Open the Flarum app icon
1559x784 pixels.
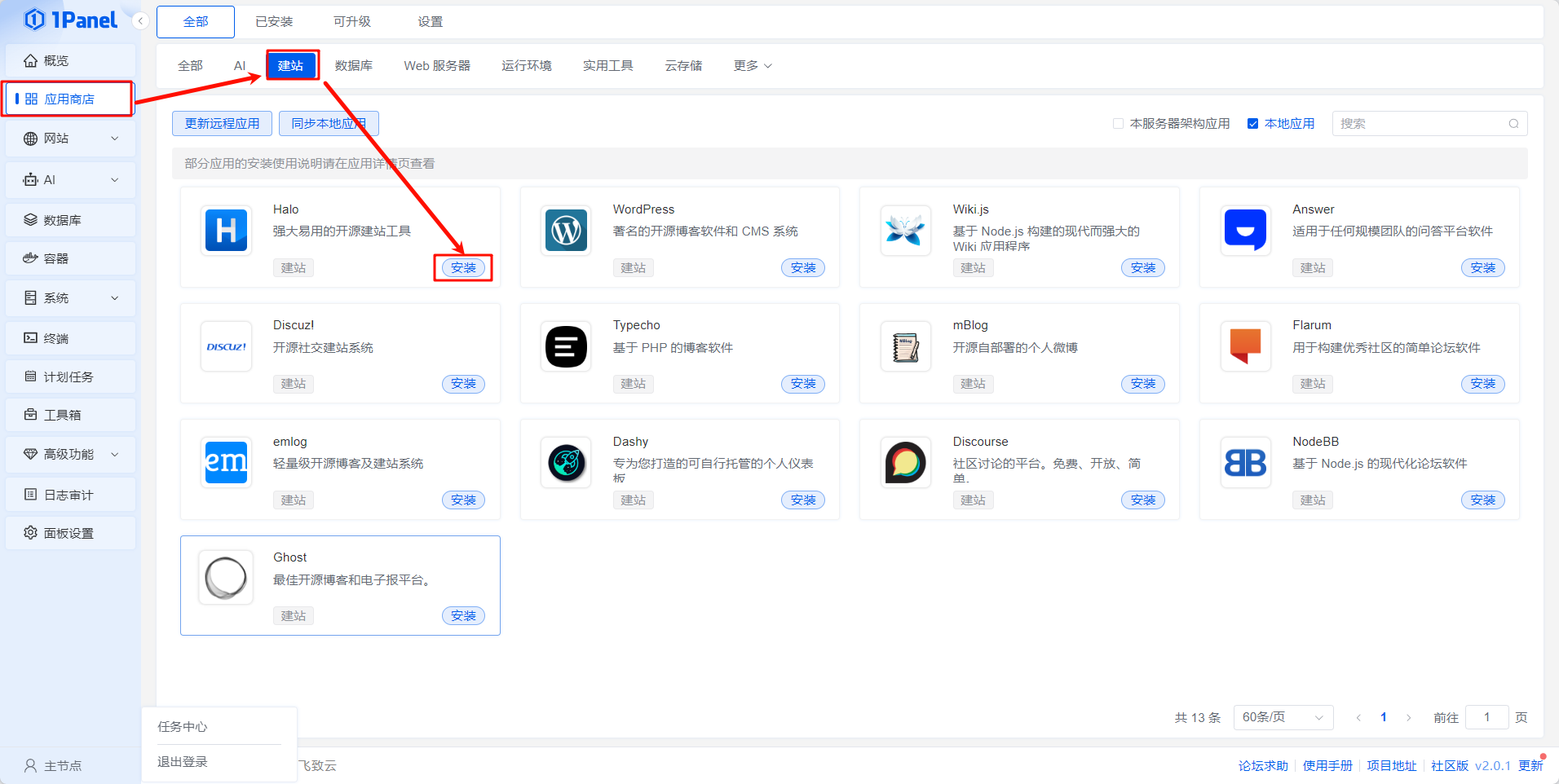click(x=1245, y=346)
